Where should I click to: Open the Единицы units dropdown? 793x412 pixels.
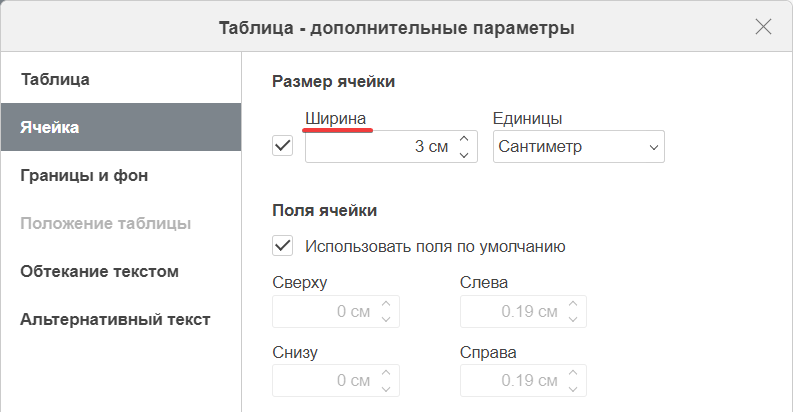(x=579, y=147)
